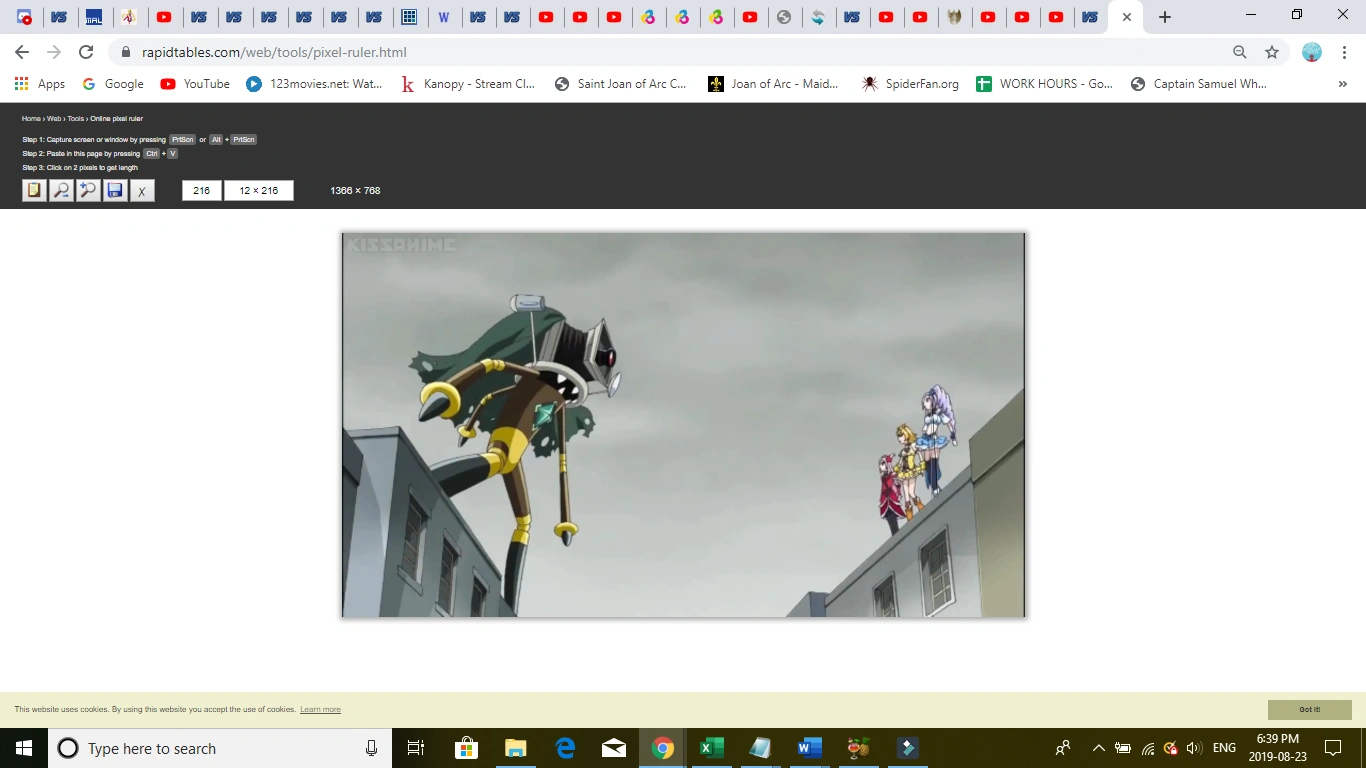Viewport: 1366px width, 768px height.
Task: Click the 1366 × 768 dimension text
Action: click(x=355, y=190)
